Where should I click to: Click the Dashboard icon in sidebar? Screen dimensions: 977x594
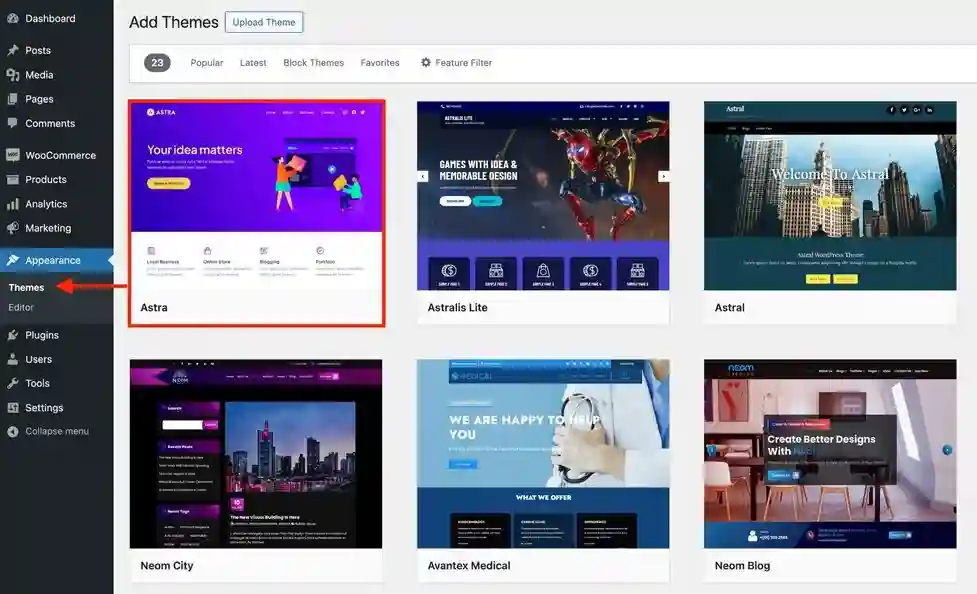tap(12, 19)
